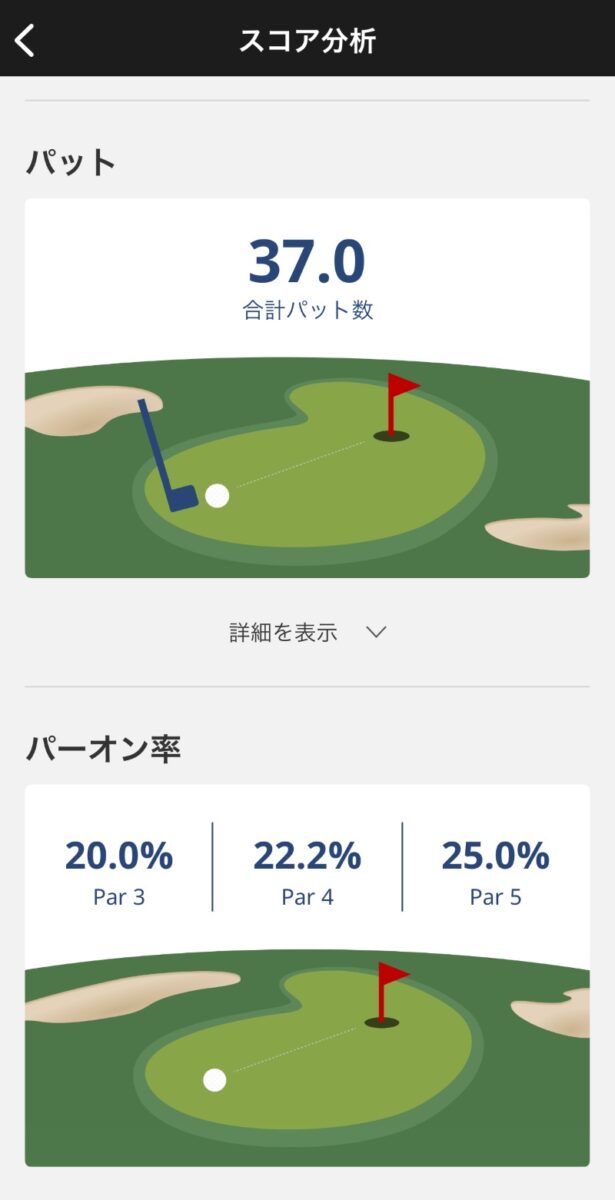The image size is (615, 1200).
Task: Tap the back arrow in header
Action: coord(26,40)
